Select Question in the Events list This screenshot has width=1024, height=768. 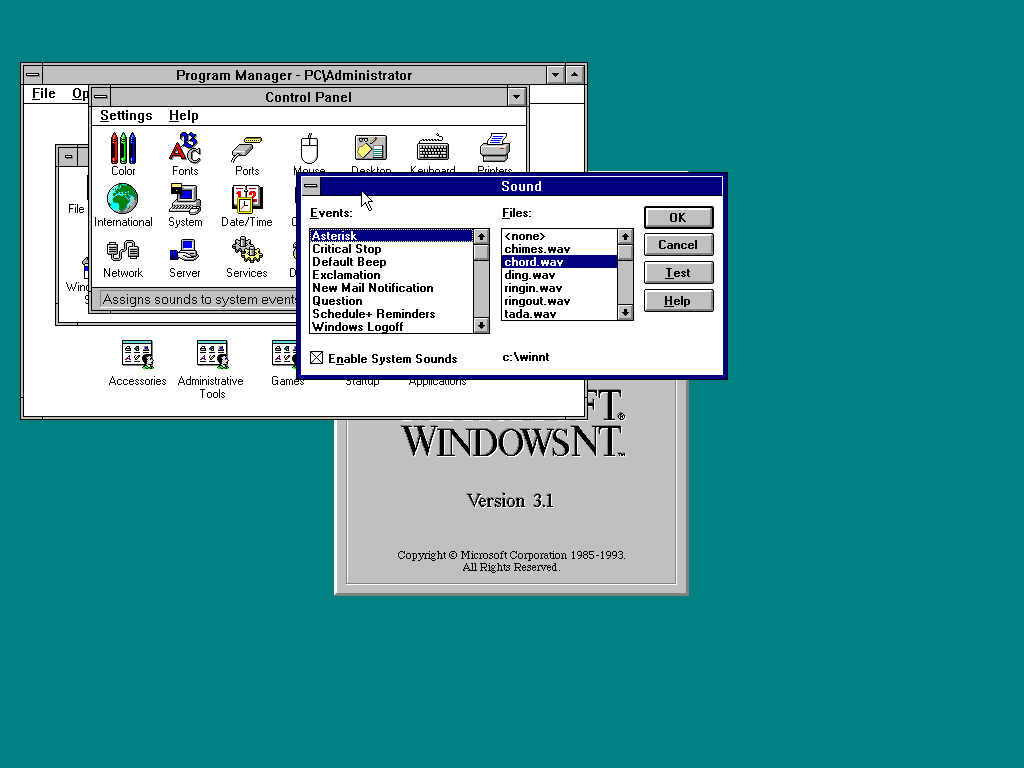click(x=391, y=301)
